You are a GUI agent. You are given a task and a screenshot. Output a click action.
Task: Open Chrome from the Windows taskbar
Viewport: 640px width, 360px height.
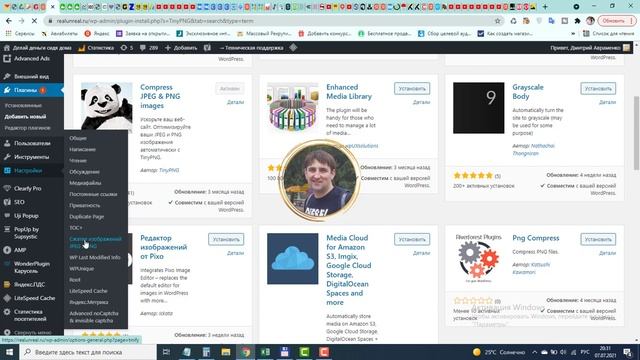coord(245,352)
